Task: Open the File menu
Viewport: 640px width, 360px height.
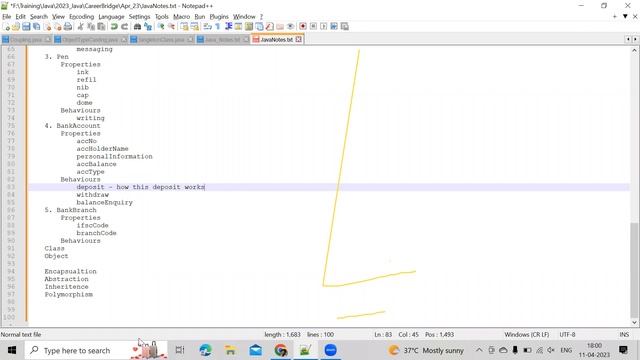Action: [x=7, y=17]
